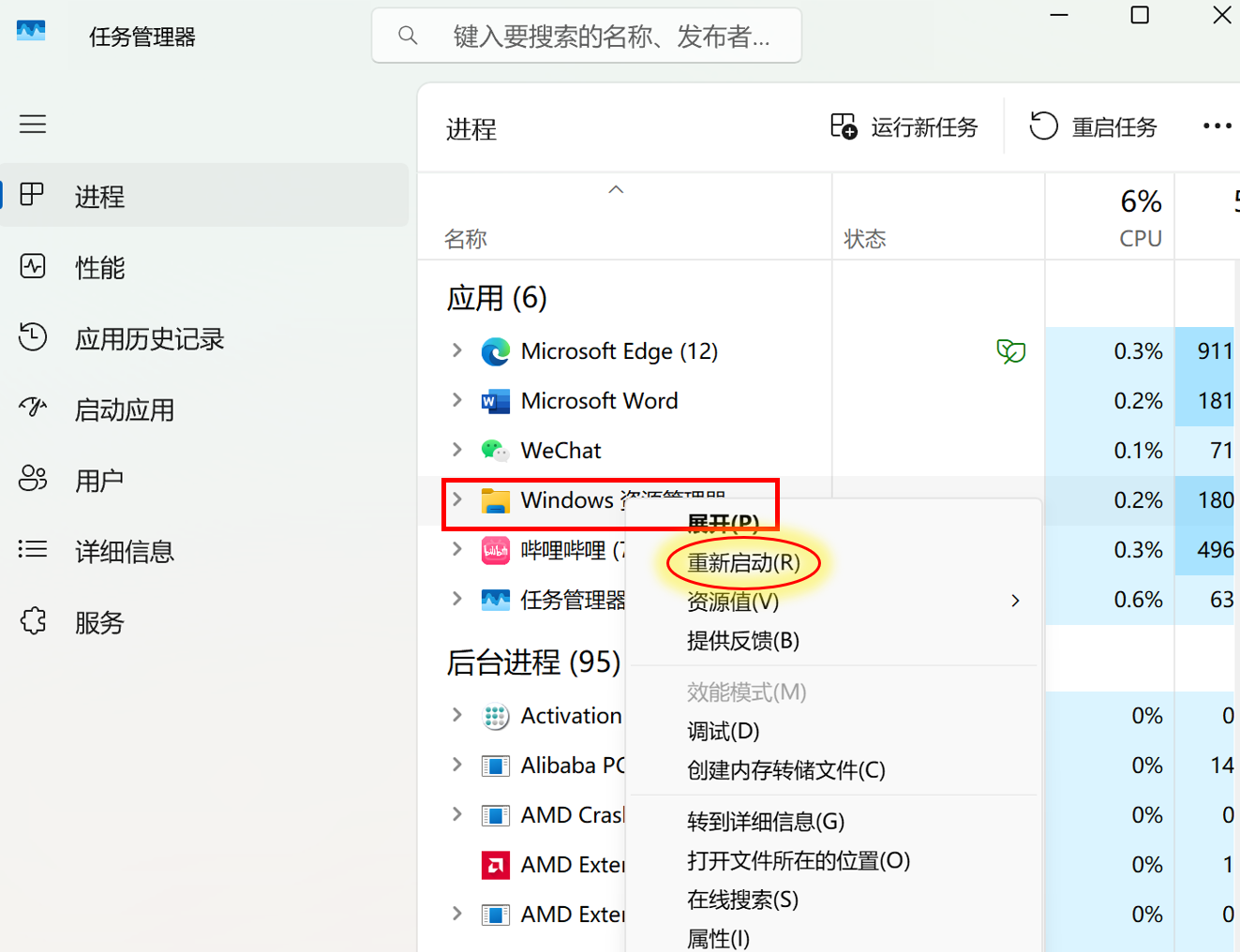
Task: Sort by the CPU column header
Action: pos(1141,238)
